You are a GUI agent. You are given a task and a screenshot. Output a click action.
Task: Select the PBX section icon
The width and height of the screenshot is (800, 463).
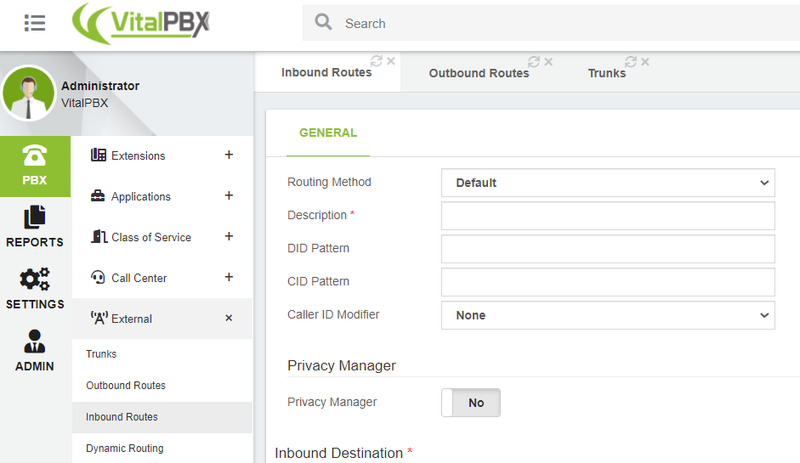pos(35,155)
